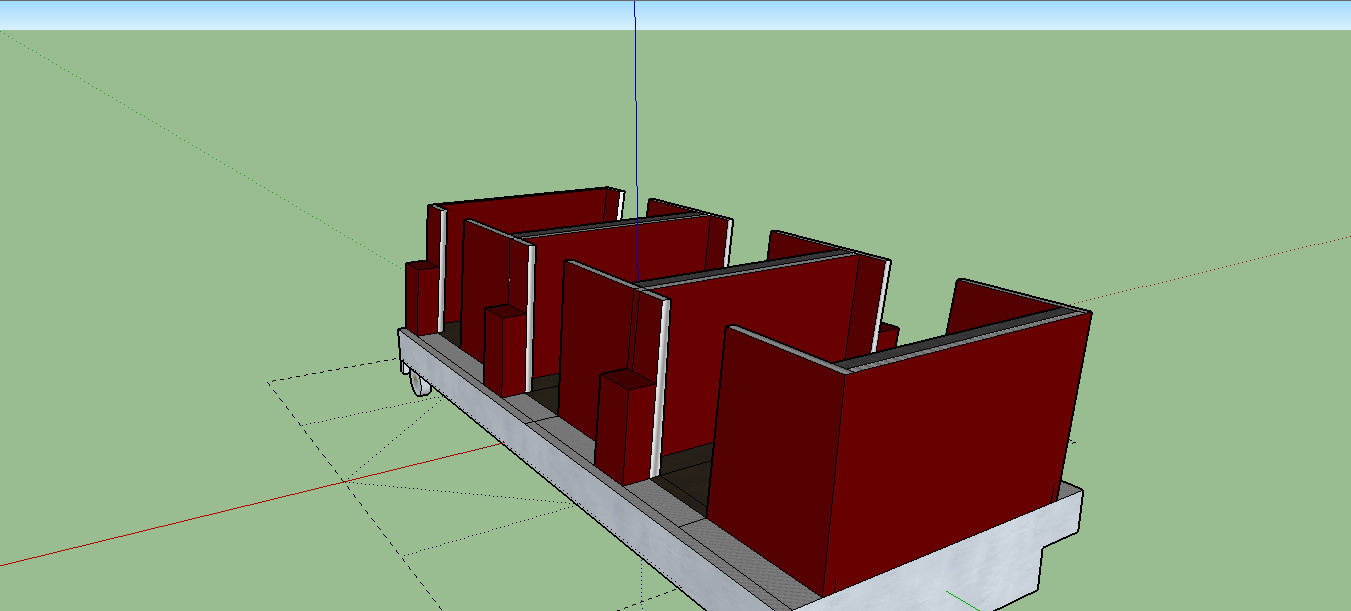The image size is (1351, 611).
Task: Click the nearest white vertical strip
Action: (x=659, y=385)
